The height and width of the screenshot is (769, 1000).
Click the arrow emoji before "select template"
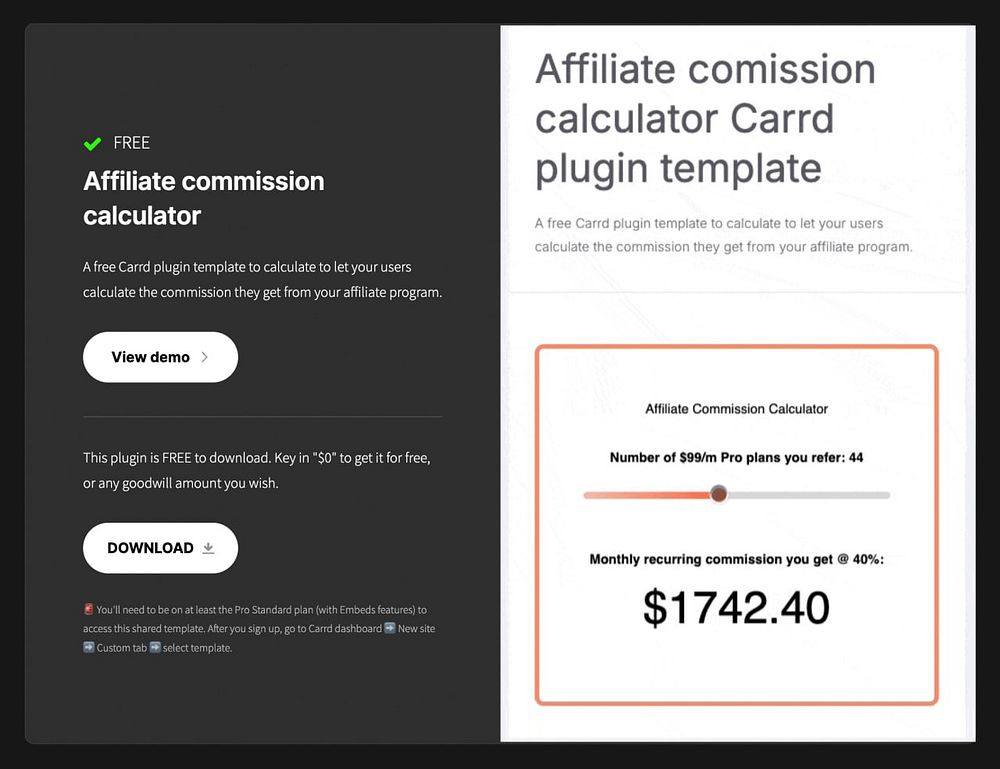click(x=155, y=648)
